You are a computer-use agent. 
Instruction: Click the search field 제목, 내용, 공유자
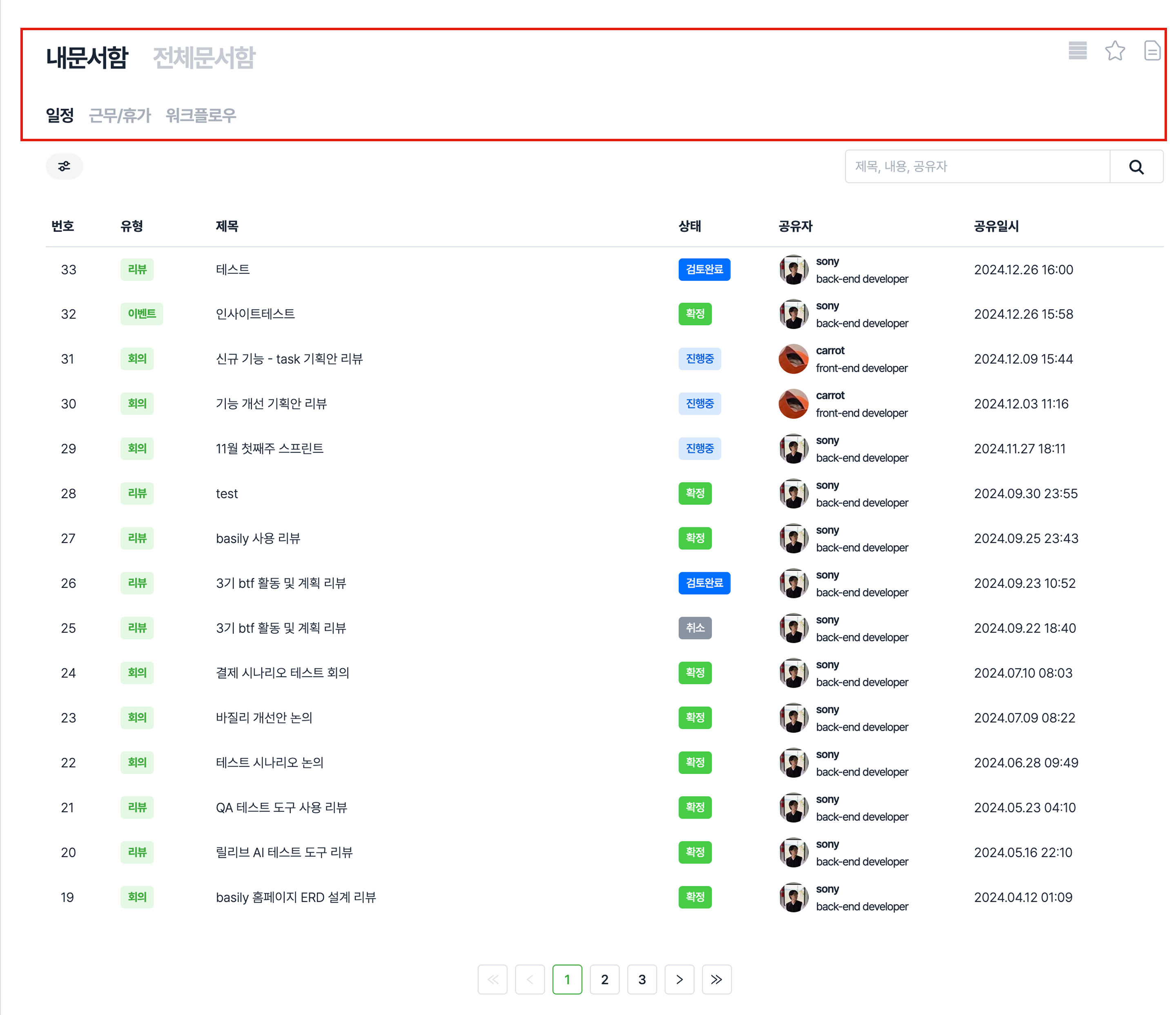[x=976, y=166]
